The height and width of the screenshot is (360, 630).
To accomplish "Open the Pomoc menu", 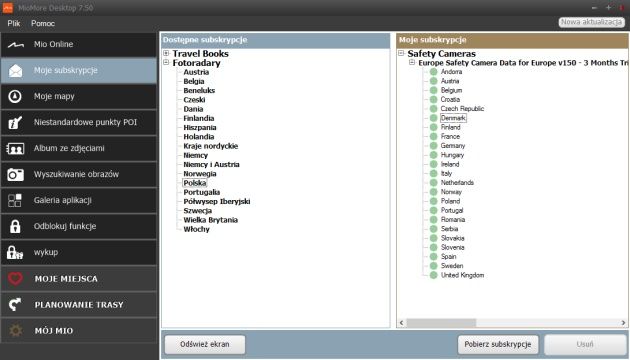I will 43,23.
